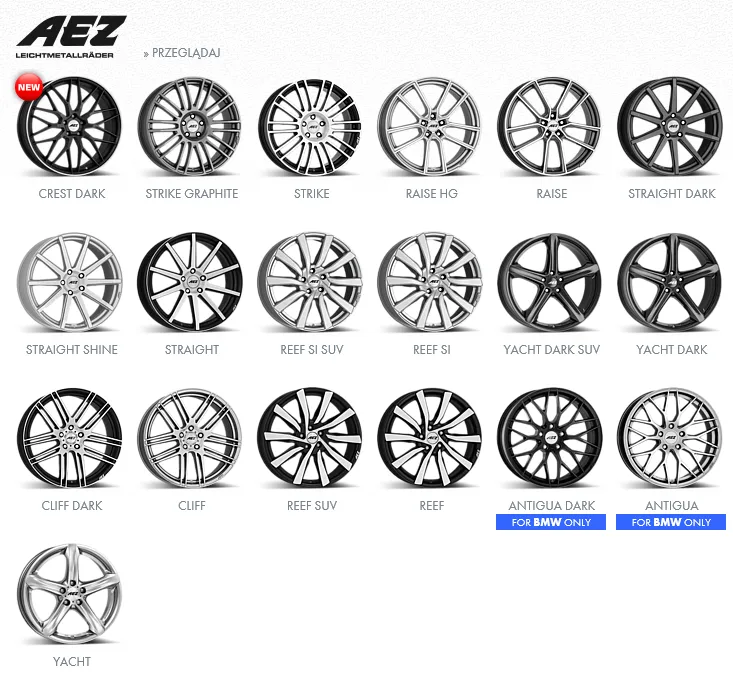Click the STRIKE text label

tap(312, 194)
